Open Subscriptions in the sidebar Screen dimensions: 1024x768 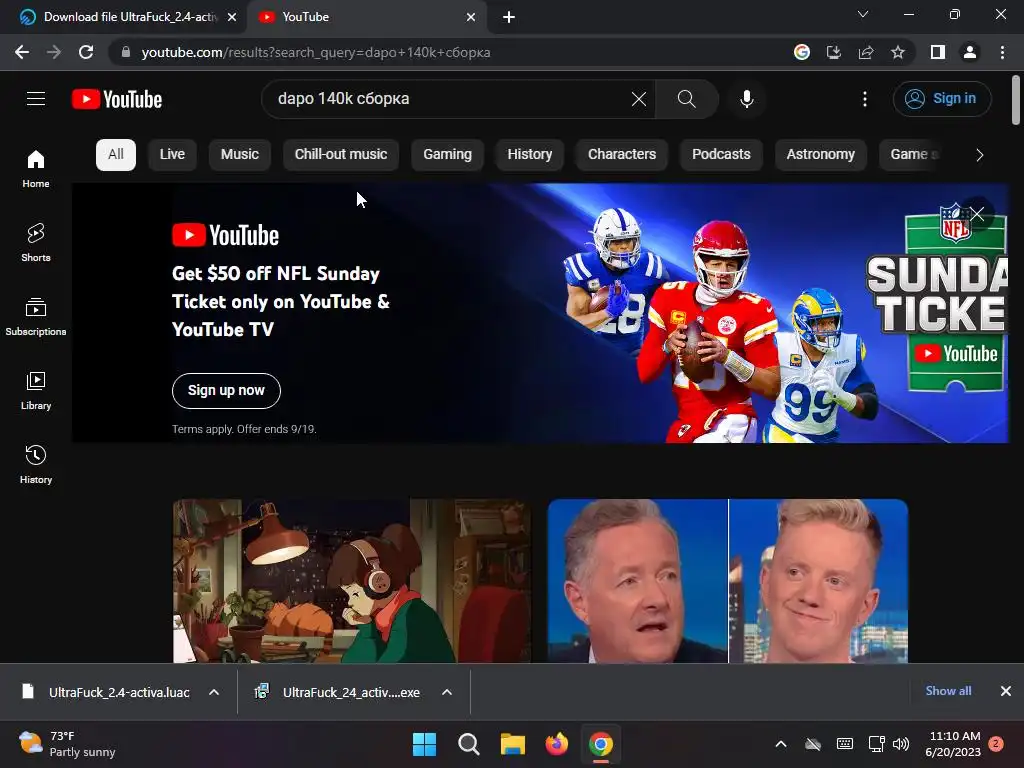[x=36, y=317]
